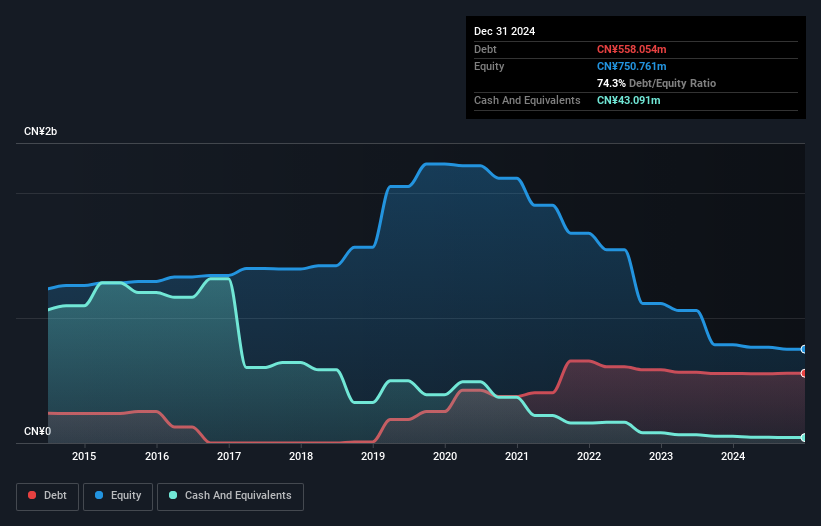Click the teal Cash endpoint marker
821x526 pixels.
pyautogui.click(x=804, y=438)
